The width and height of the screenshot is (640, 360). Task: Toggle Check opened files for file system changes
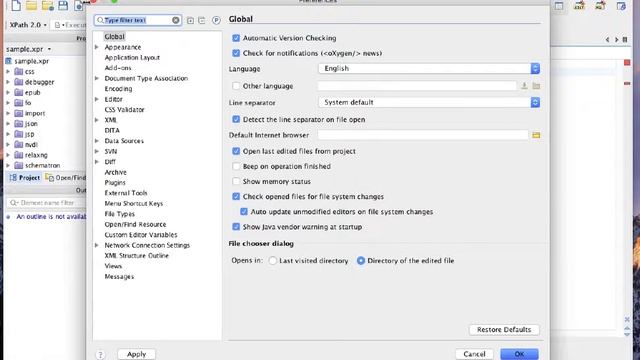[236, 196]
